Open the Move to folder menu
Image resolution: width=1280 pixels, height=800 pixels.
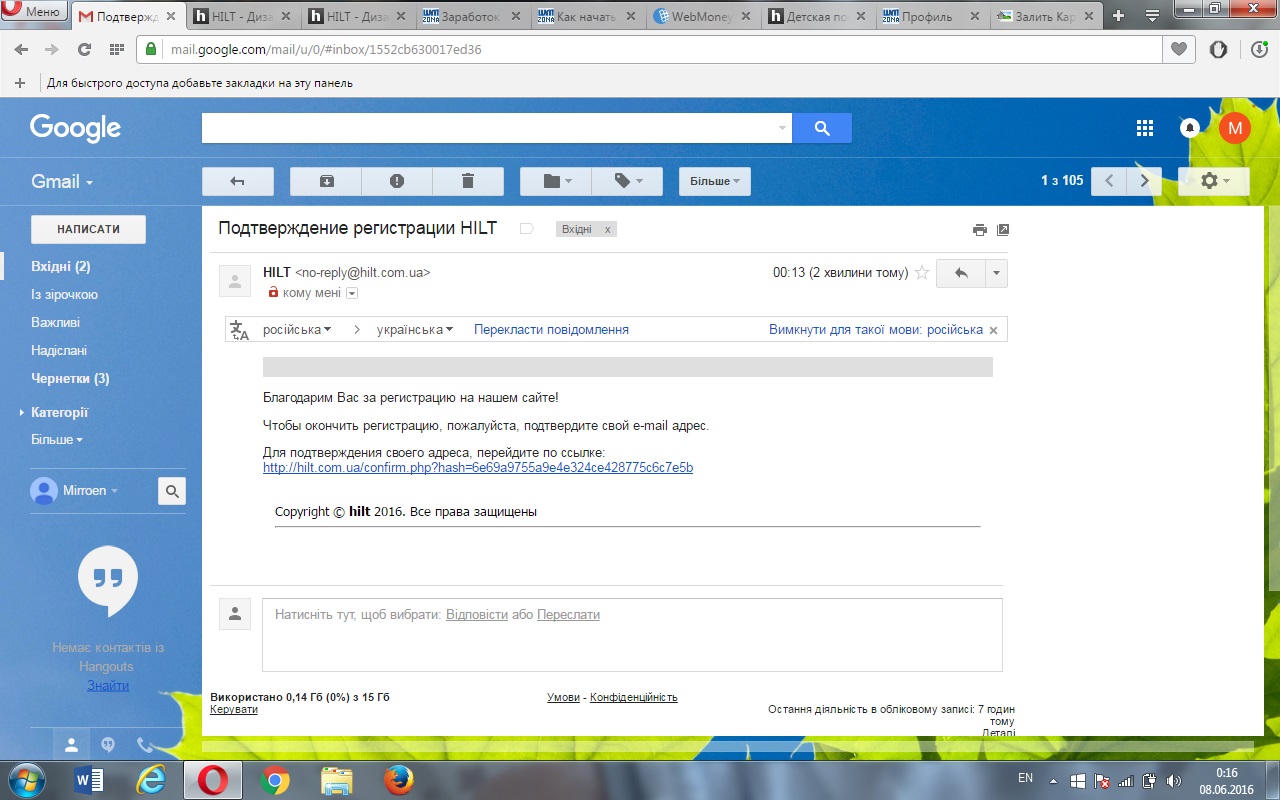pos(556,181)
